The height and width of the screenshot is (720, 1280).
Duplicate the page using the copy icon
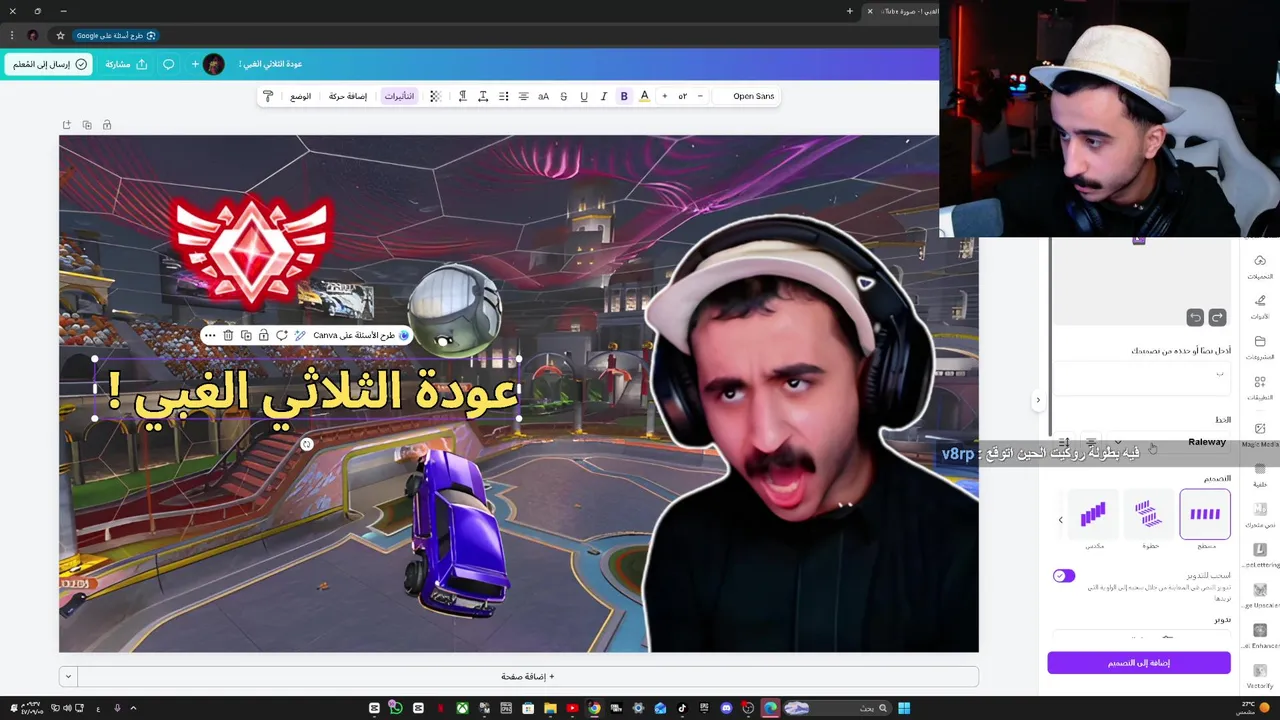[x=87, y=125]
